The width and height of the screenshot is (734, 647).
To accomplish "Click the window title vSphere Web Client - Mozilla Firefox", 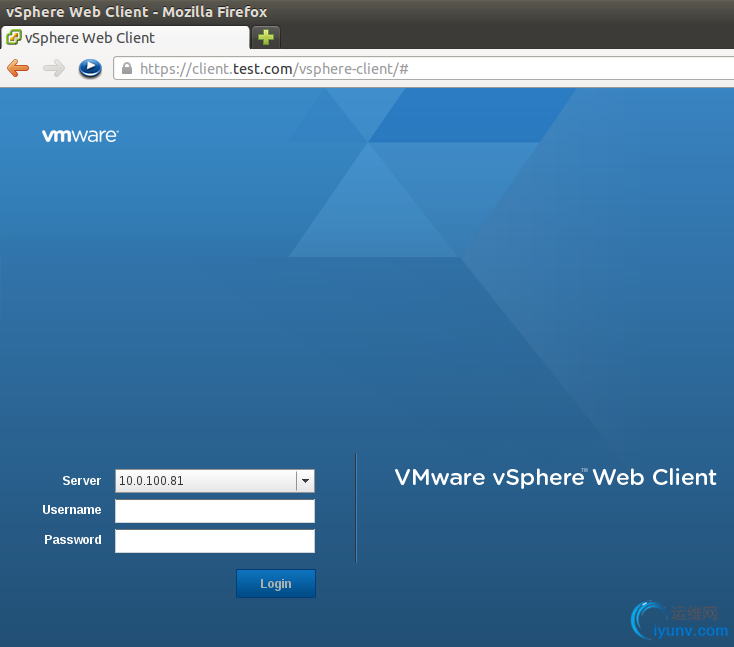I will coord(136,12).
